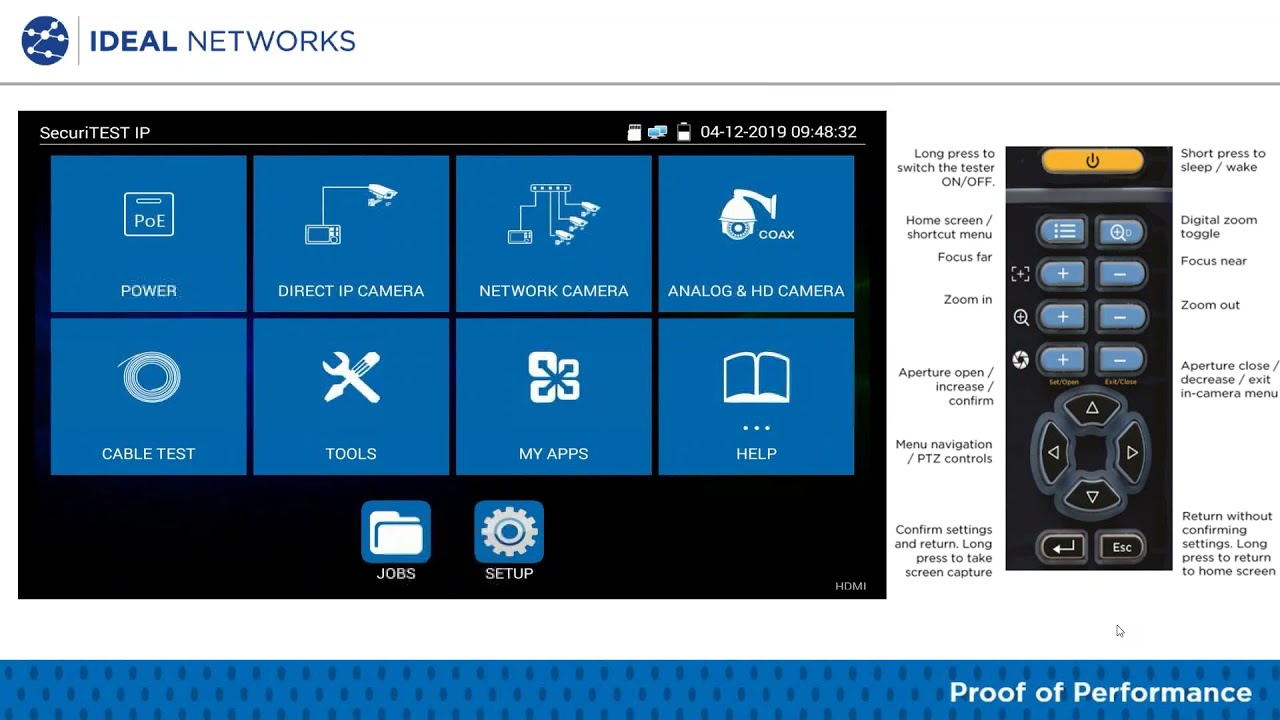Screen dimensions: 1280x720
Task: Click the 'Aperture close / decrease' description
Action: (1230, 380)
